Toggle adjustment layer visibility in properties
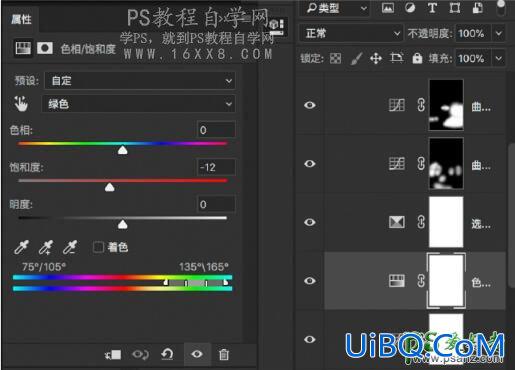Image resolution: width=515 pixels, height=370 pixels. [197, 354]
